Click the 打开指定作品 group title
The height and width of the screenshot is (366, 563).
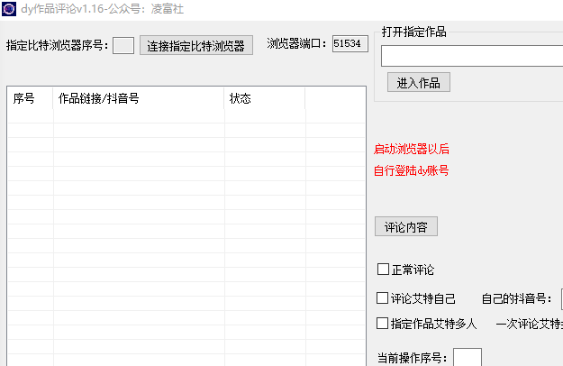[414, 32]
